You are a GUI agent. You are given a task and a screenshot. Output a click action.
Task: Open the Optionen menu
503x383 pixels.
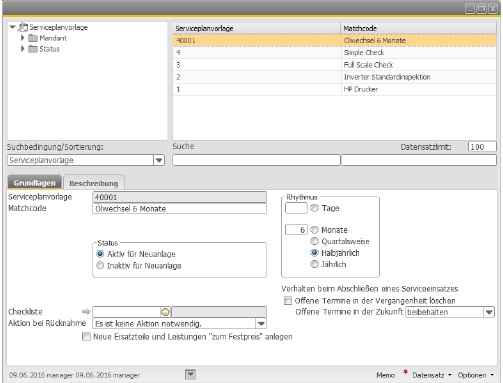click(x=475, y=375)
